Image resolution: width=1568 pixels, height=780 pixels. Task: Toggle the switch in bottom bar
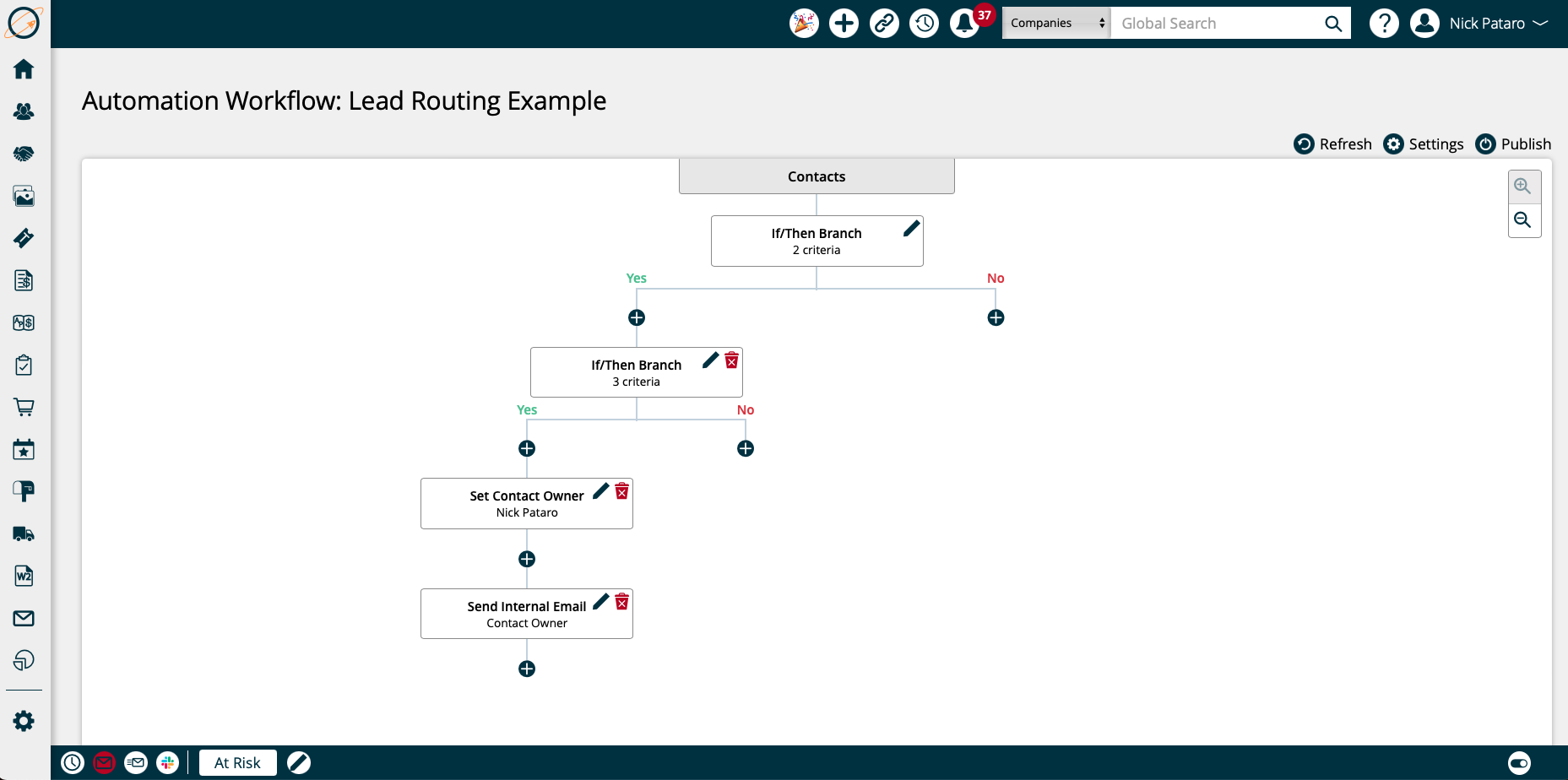[x=1519, y=763]
